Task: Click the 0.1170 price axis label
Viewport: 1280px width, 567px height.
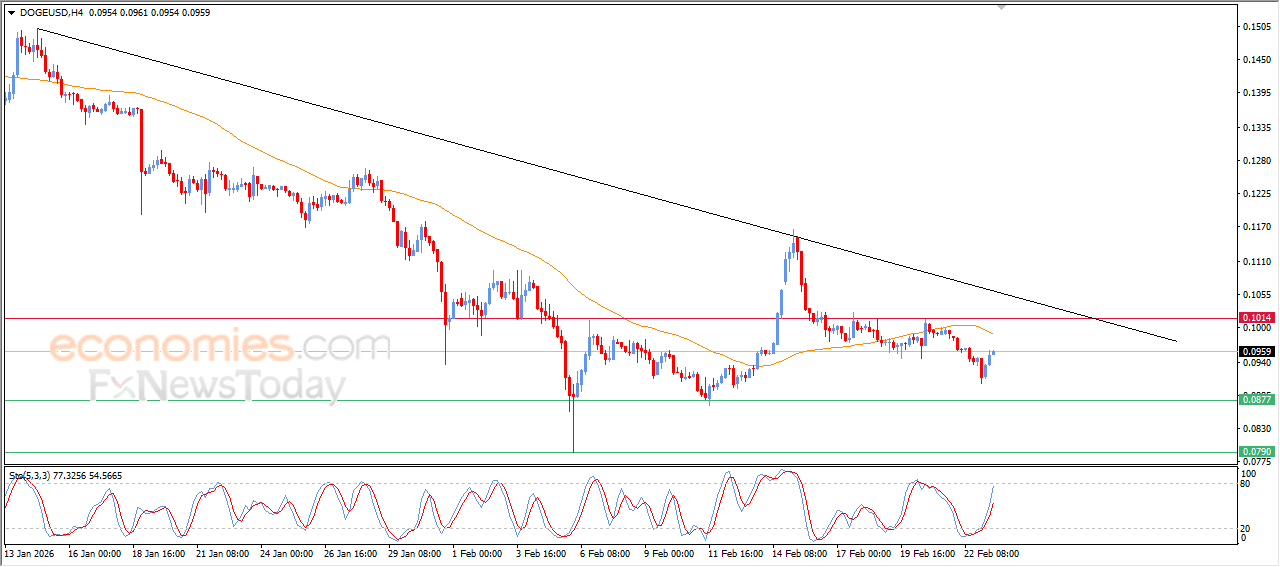Action: (x=1256, y=227)
